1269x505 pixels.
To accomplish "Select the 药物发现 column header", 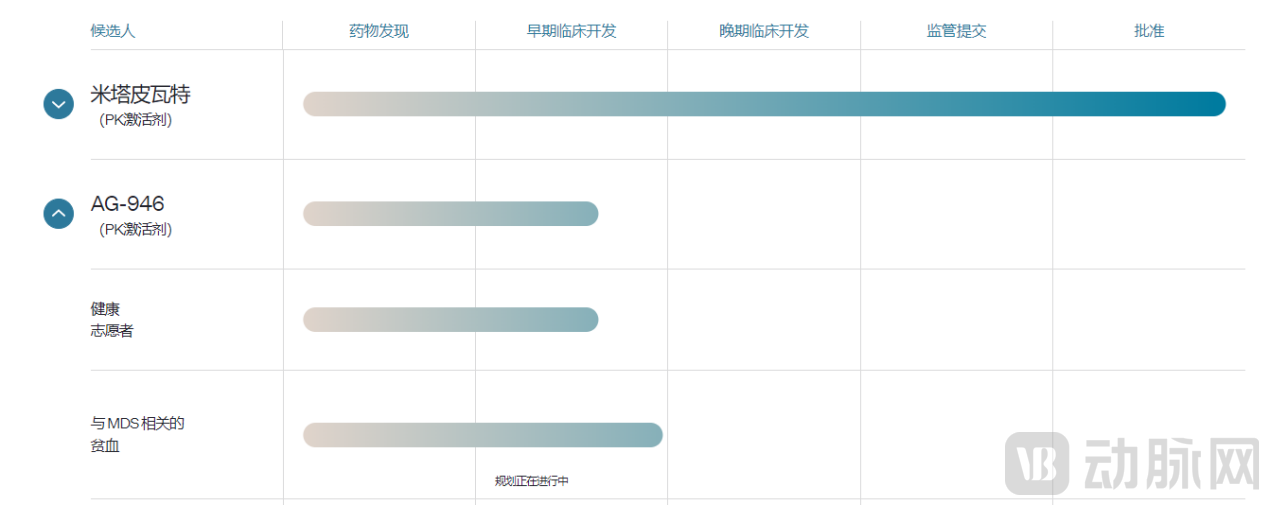I will (379, 31).
